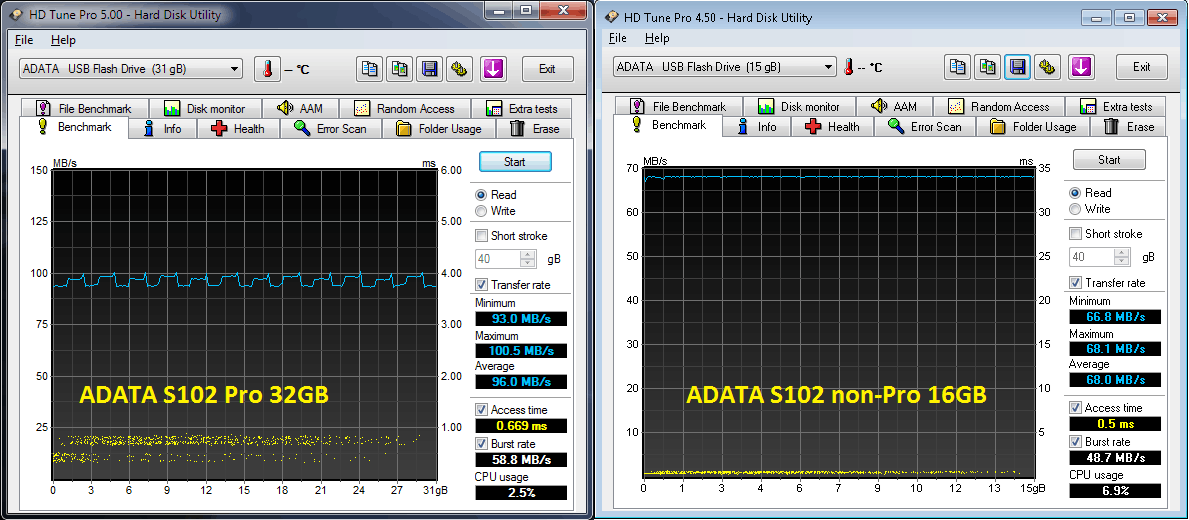Copy screenshot to clipboard icon in HD Tune Pro 5.00
The width and height of the screenshot is (1189, 520).
coord(400,69)
